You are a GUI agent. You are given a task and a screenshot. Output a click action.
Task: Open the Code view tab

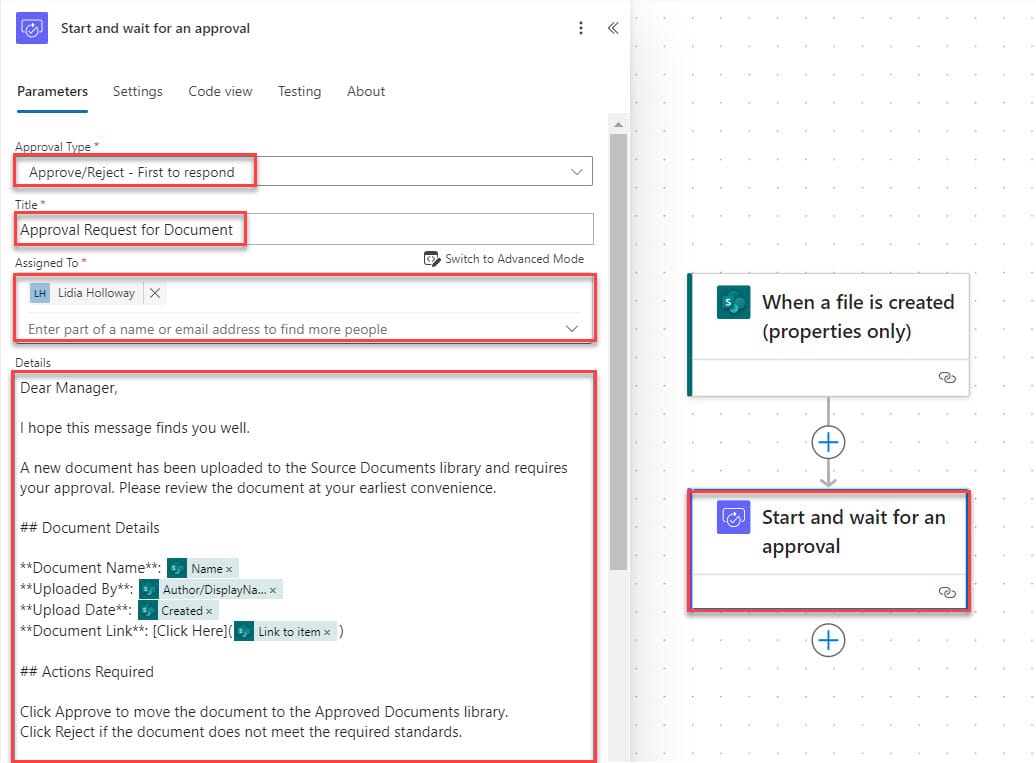pos(220,91)
